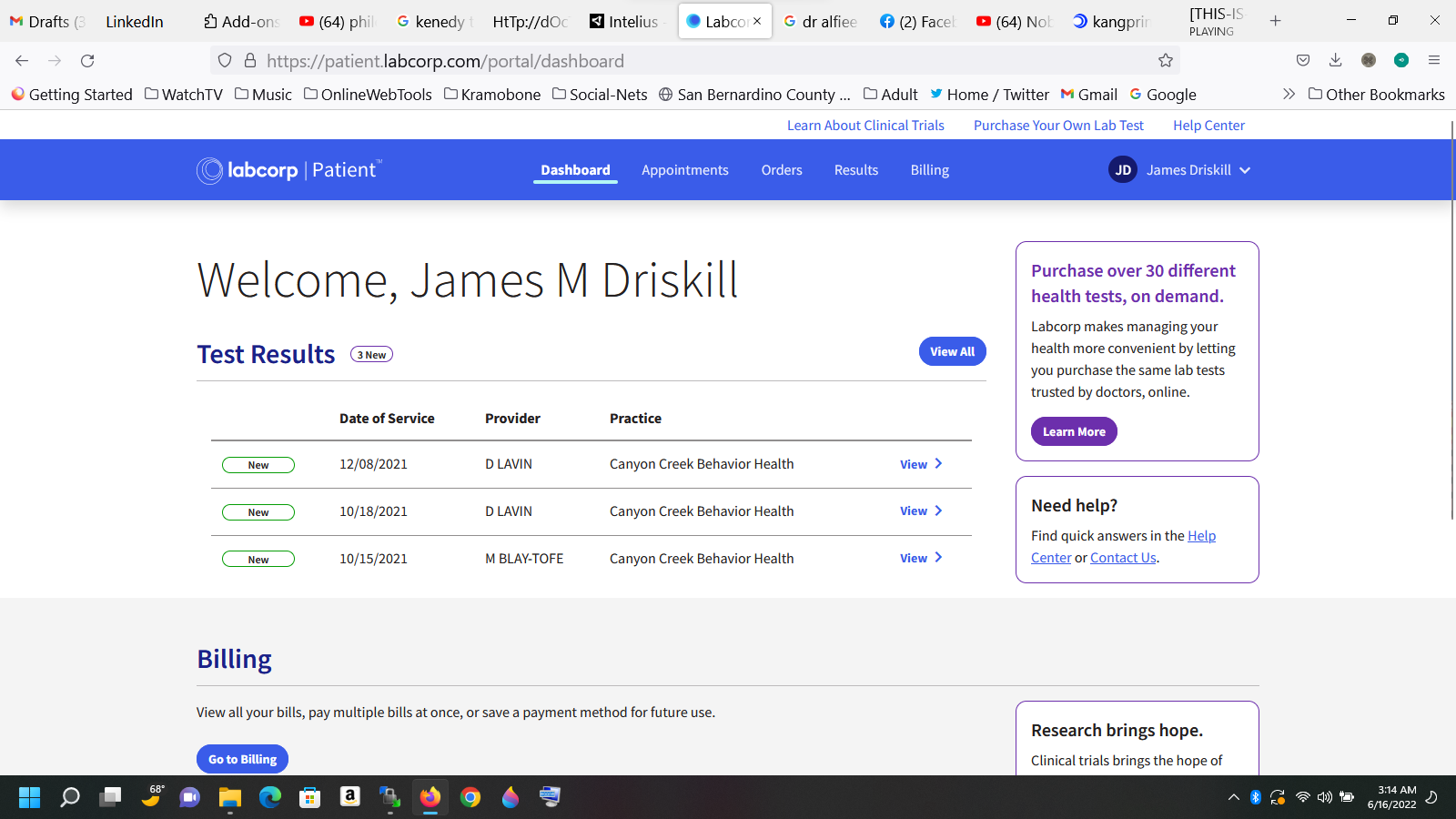Screen dimensions: 1456x819
Task: Open the Gmail bookmark
Action: (1089, 95)
